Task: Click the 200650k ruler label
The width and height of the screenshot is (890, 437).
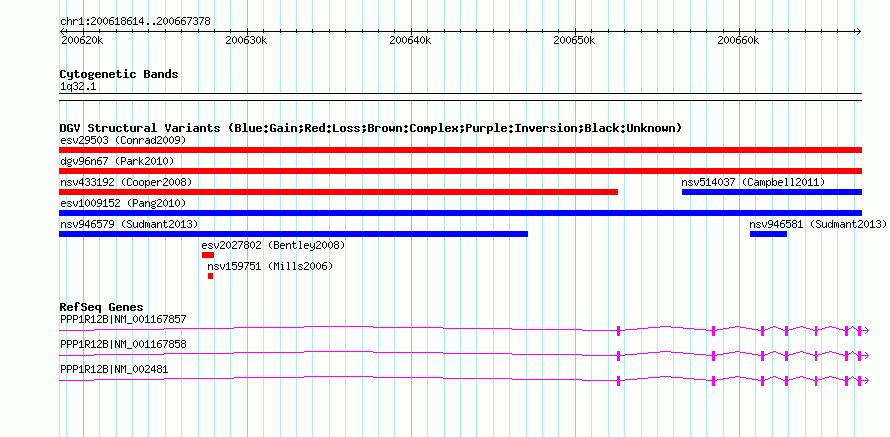Action: coord(574,41)
